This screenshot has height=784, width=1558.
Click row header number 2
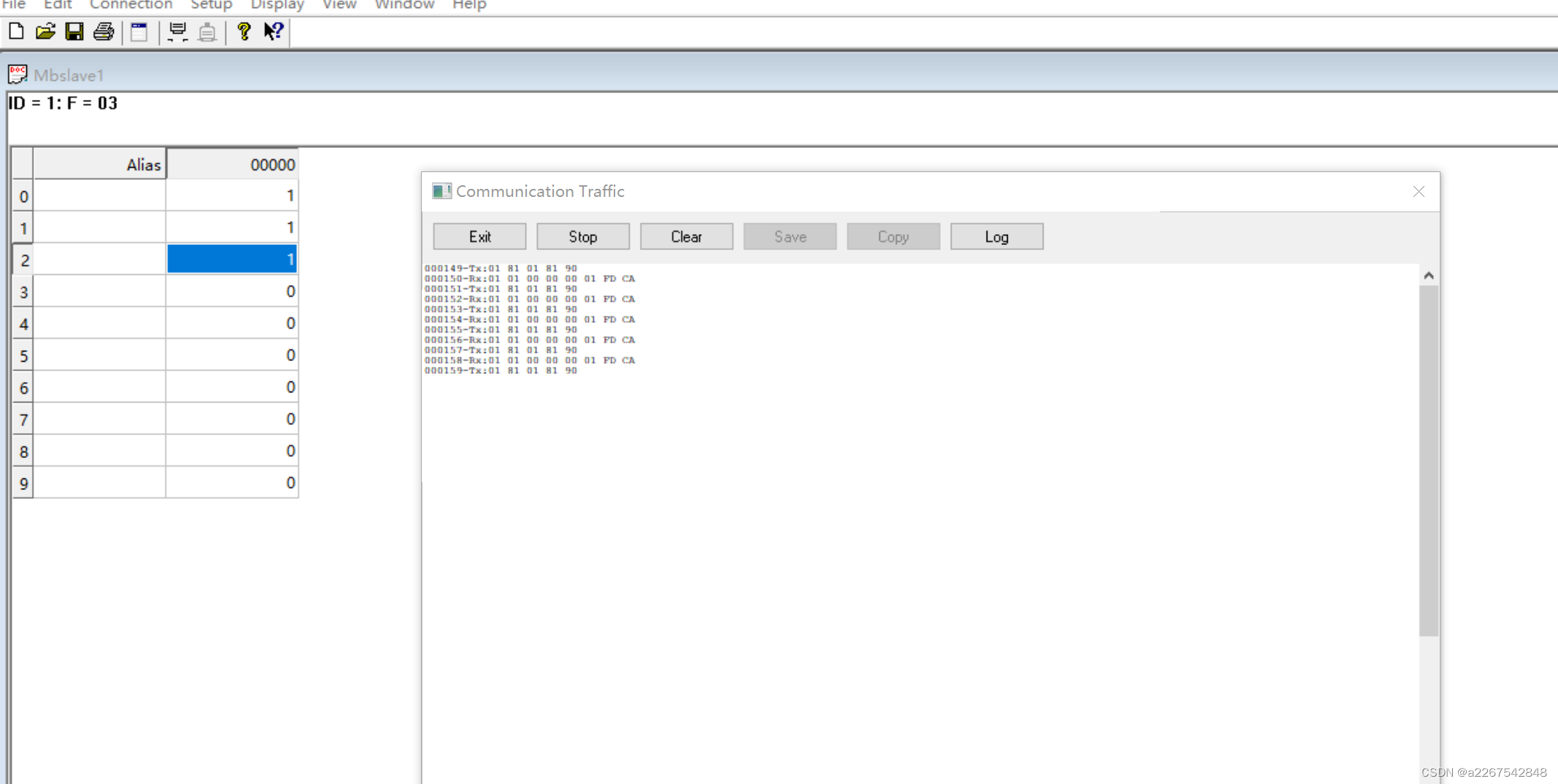23,260
